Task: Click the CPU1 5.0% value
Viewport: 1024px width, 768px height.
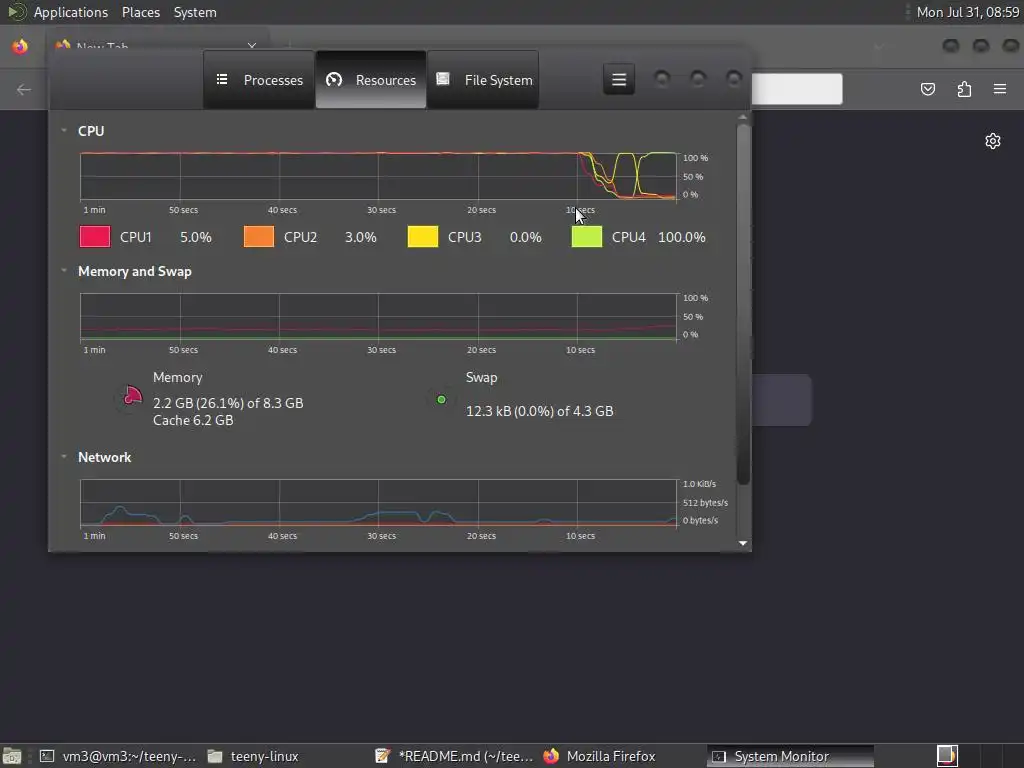Action: [195, 237]
